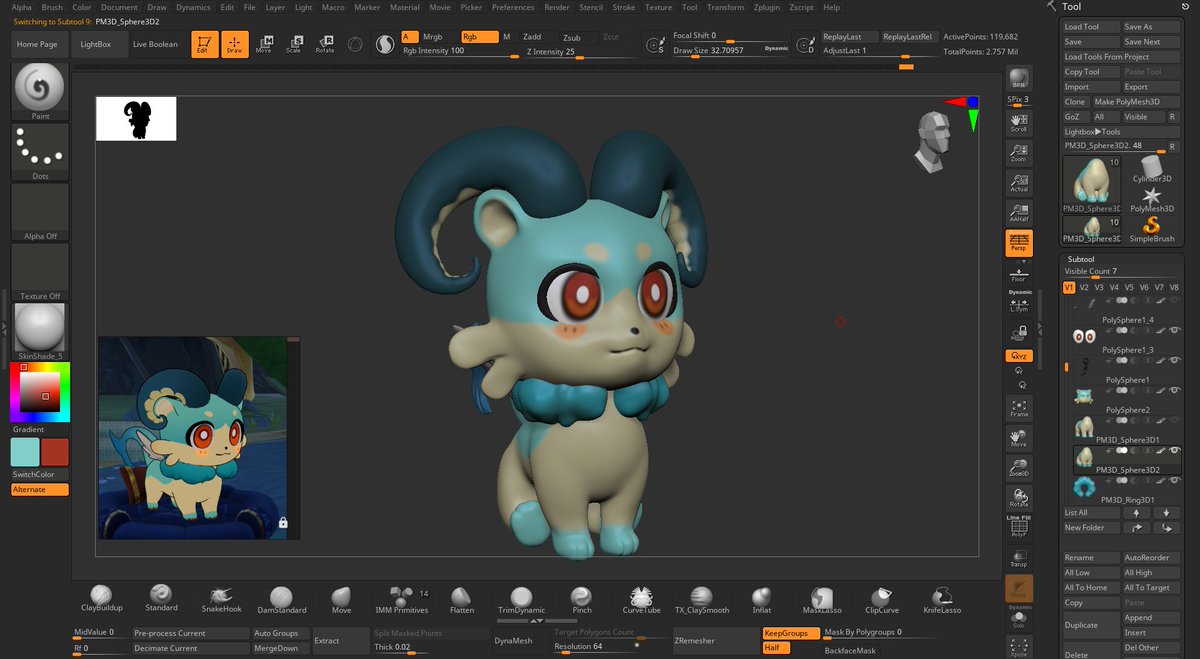Select the MaskLasso brush
The image size is (1200, 659).
tap(821, 599)
